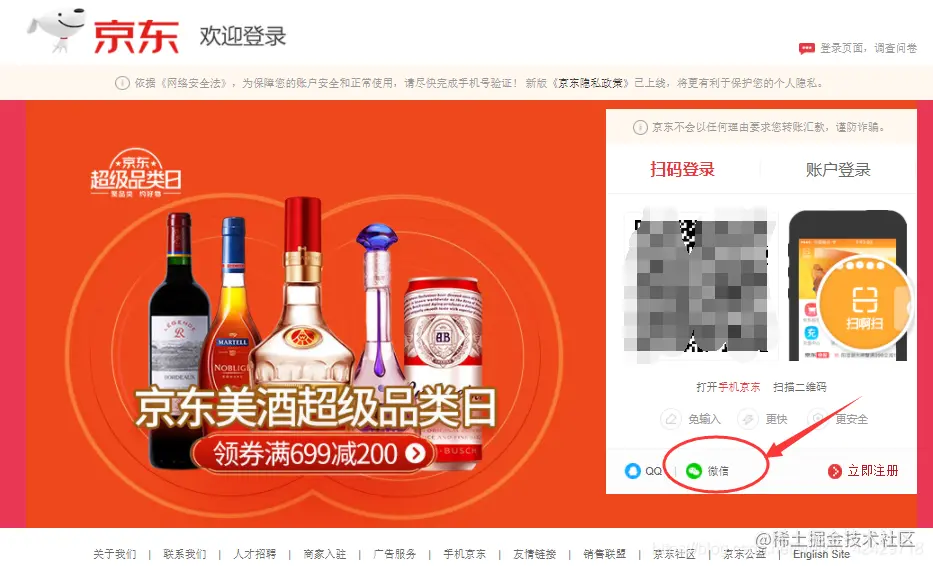Click the red chat bubble survey icon

click(806, 48)
